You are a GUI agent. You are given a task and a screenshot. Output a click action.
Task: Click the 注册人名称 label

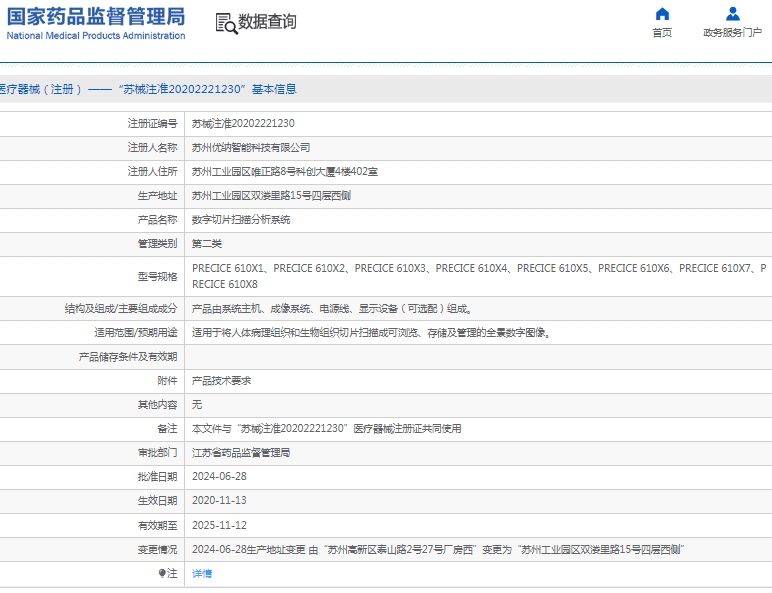(153, 147)
